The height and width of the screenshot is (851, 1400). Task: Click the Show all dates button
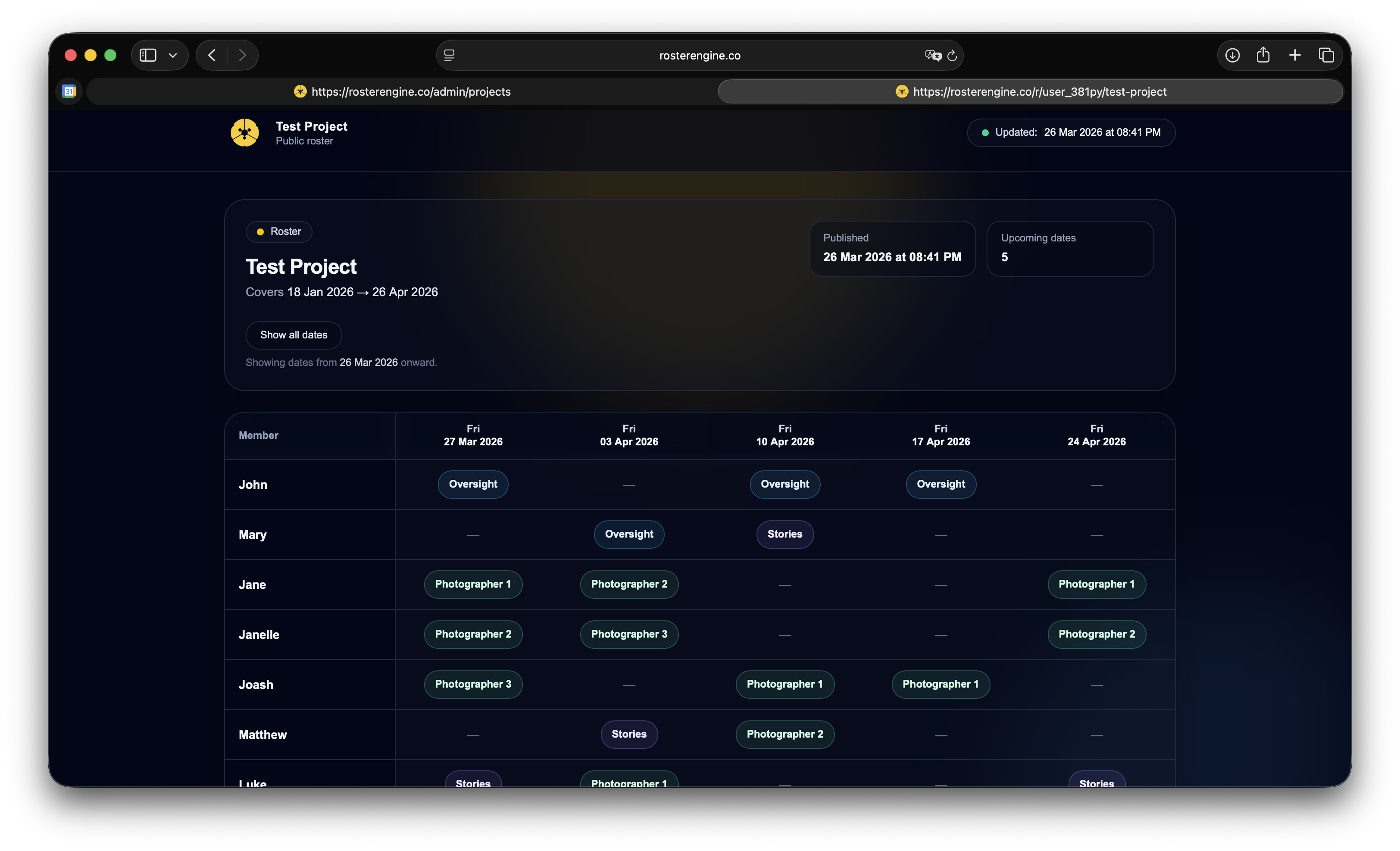pos(293,335)
